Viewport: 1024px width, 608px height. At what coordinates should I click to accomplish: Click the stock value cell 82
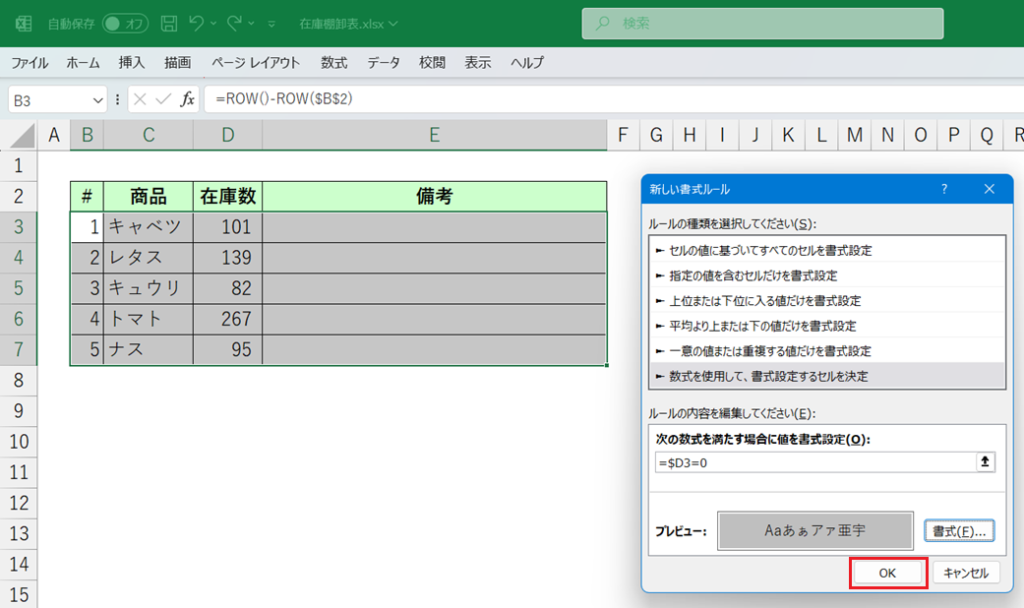[228, 288]
